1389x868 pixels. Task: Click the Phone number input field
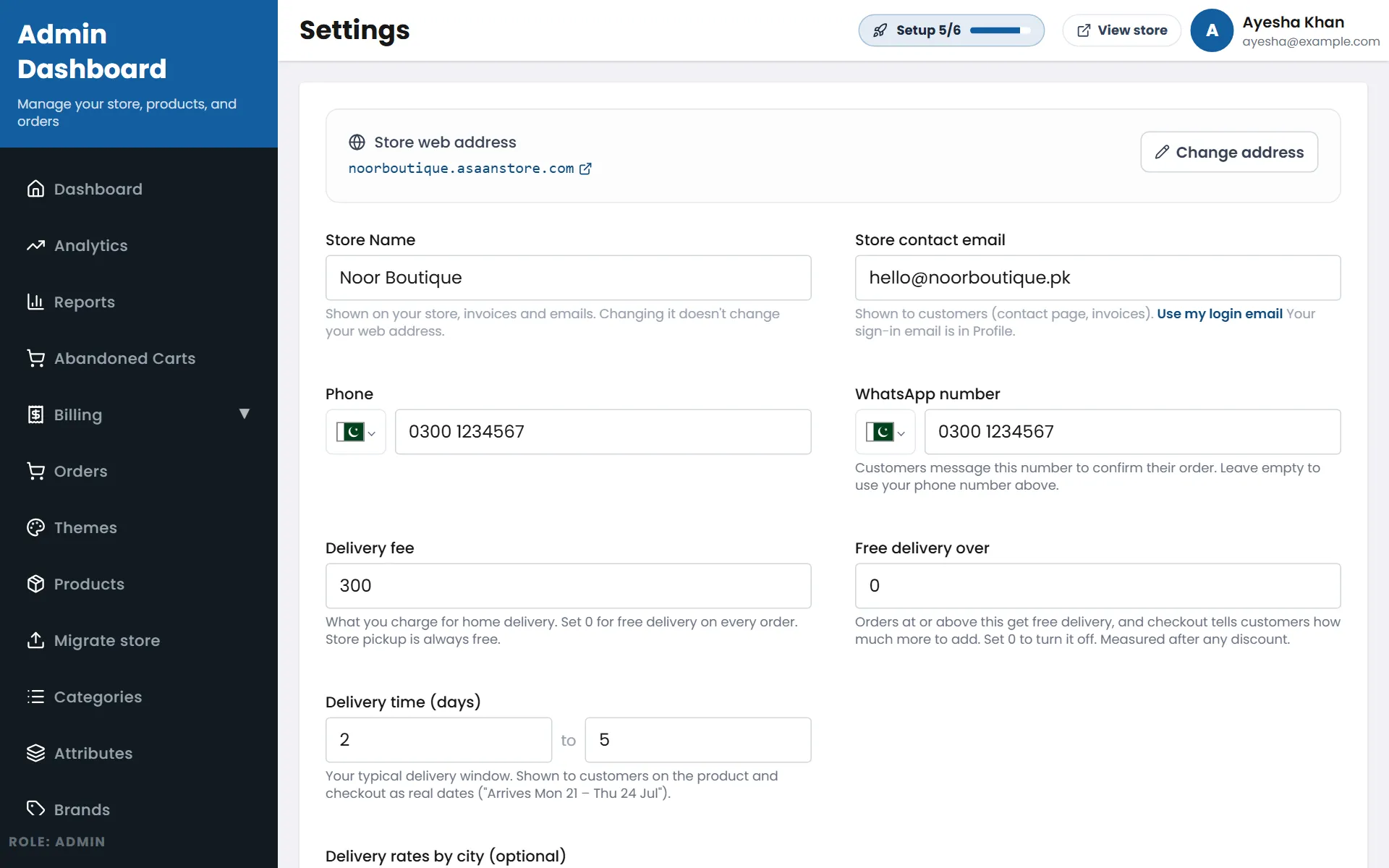[603, 432]
